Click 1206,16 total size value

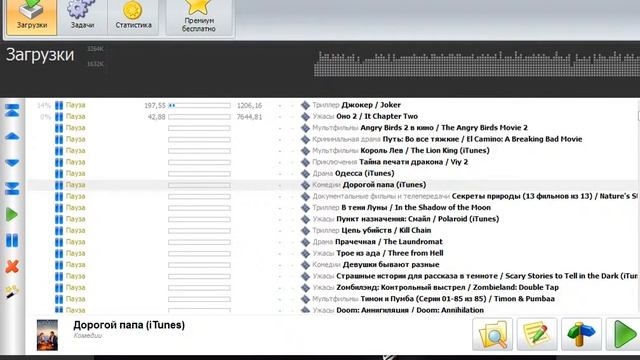click(x=249, y=105)
